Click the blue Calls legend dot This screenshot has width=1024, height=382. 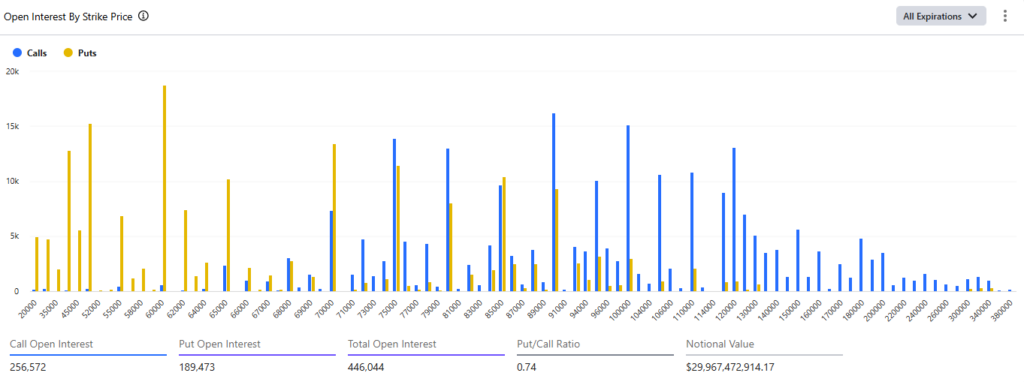(x=17, y=53)
